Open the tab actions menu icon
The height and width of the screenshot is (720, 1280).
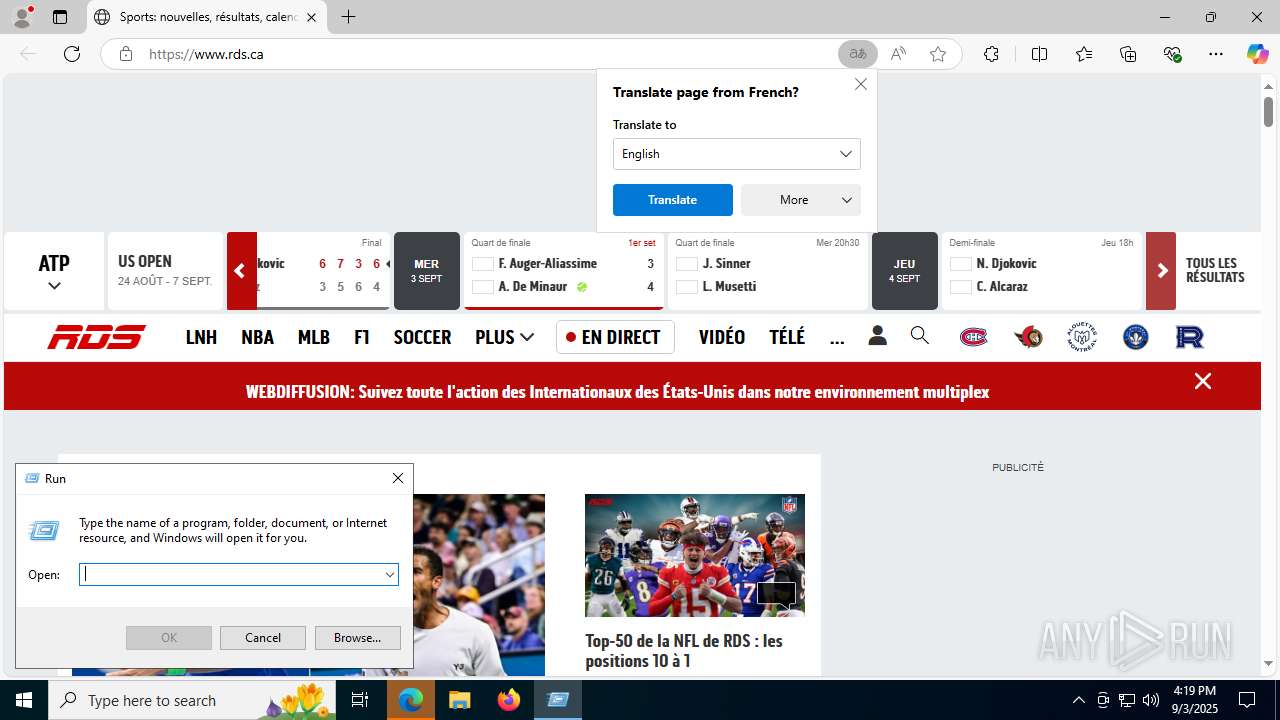click(60, 17)
